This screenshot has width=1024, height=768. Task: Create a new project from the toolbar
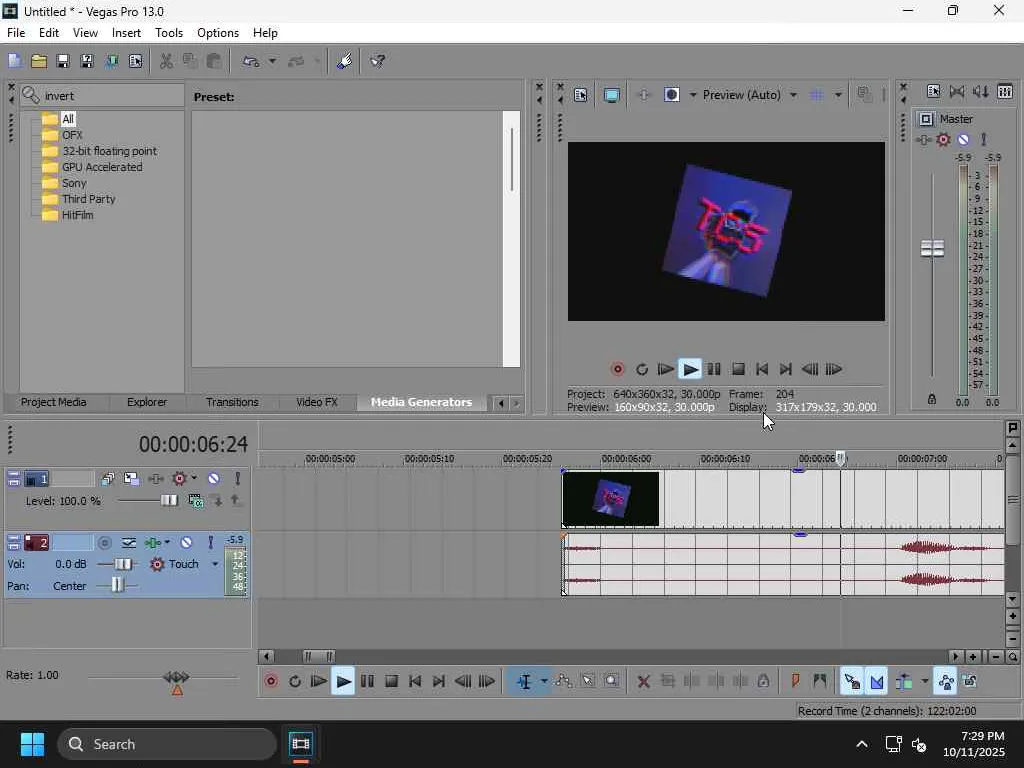pos(14,61)
